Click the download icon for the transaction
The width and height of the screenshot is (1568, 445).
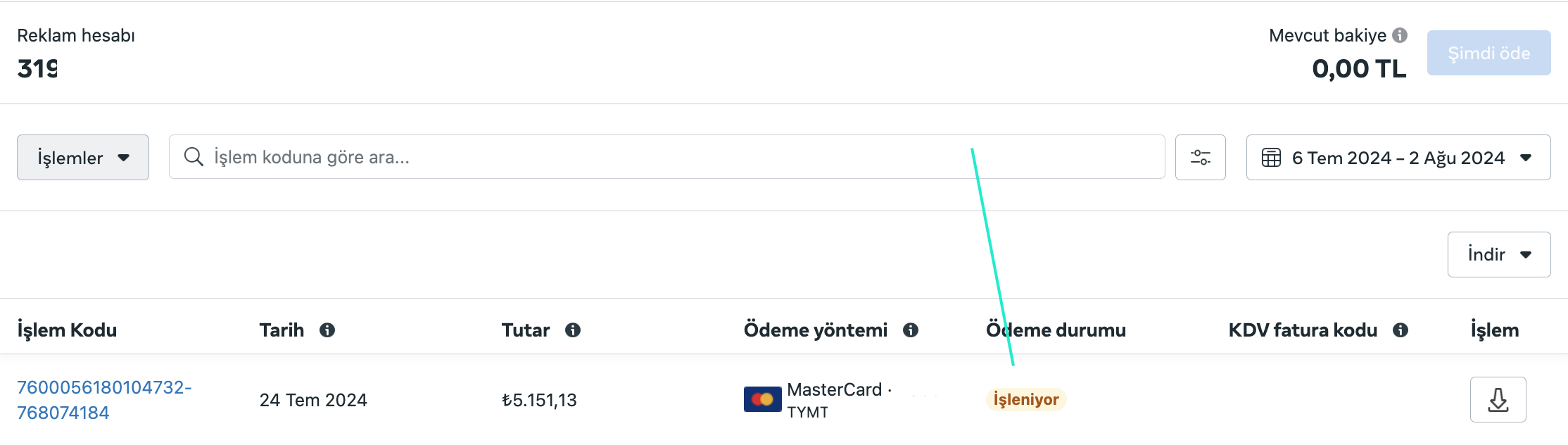coord(1498,399)
